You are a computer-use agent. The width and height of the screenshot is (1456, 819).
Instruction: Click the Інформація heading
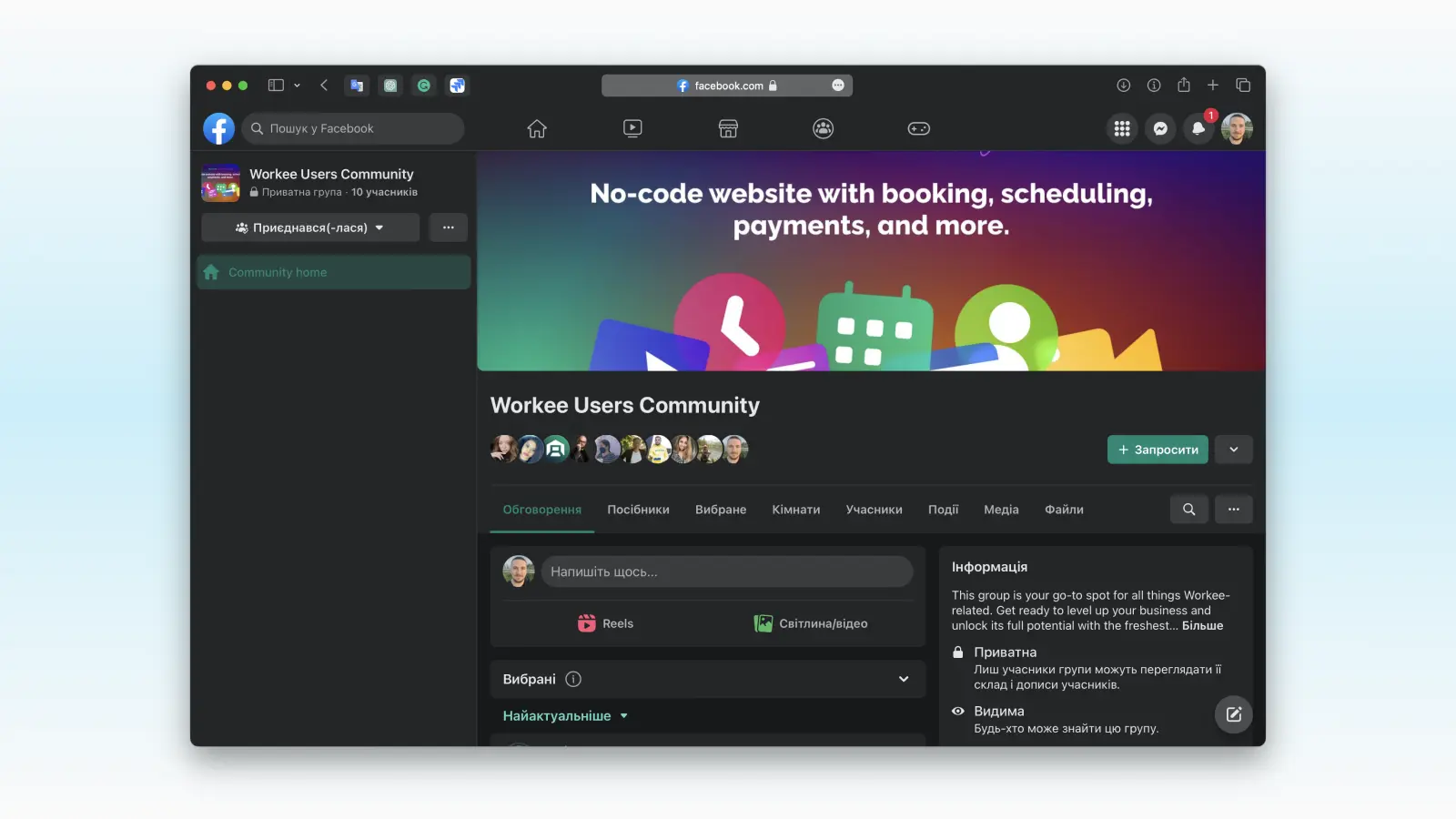coord(989,567)
